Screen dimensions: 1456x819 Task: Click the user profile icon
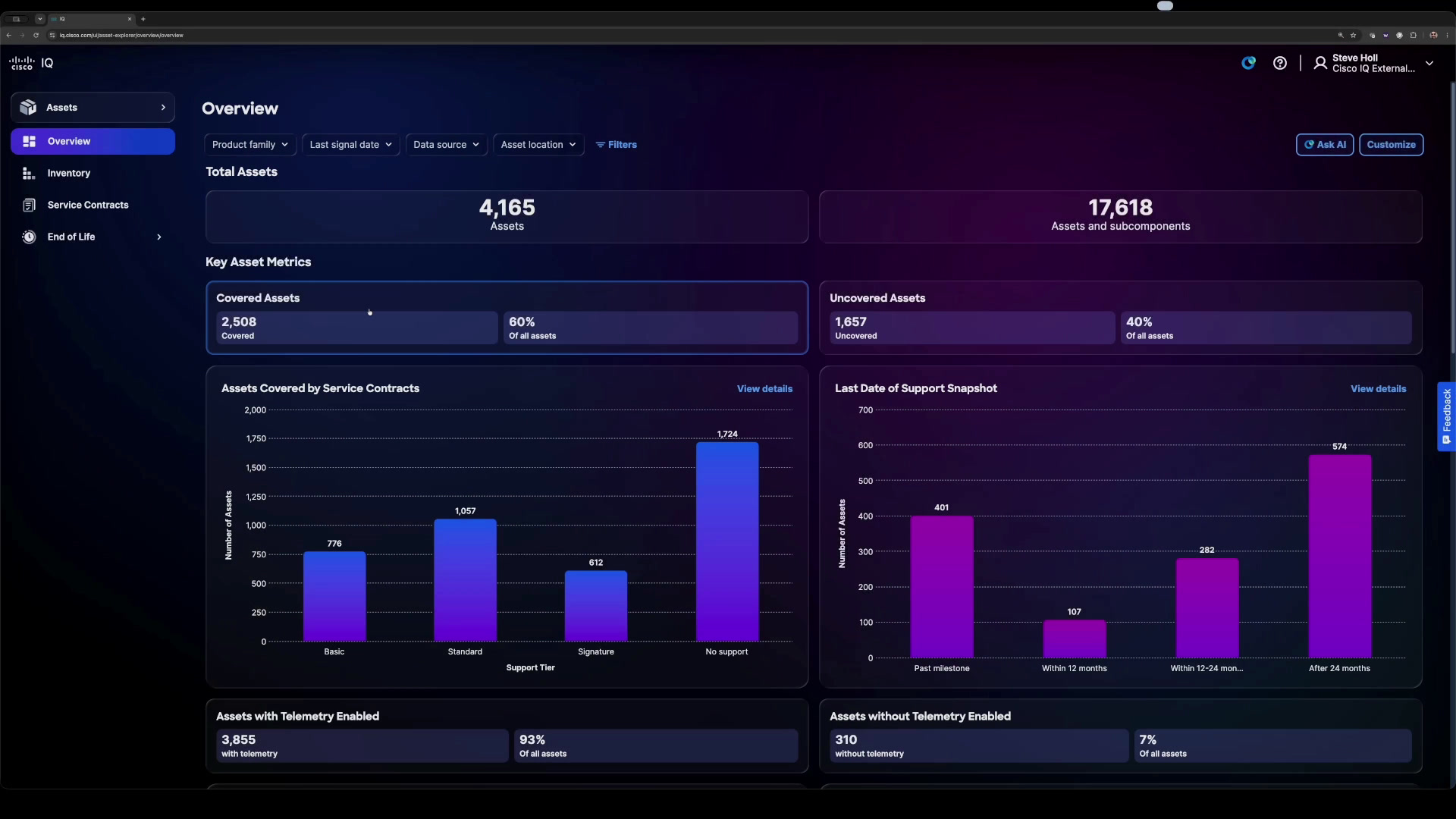1320,63
